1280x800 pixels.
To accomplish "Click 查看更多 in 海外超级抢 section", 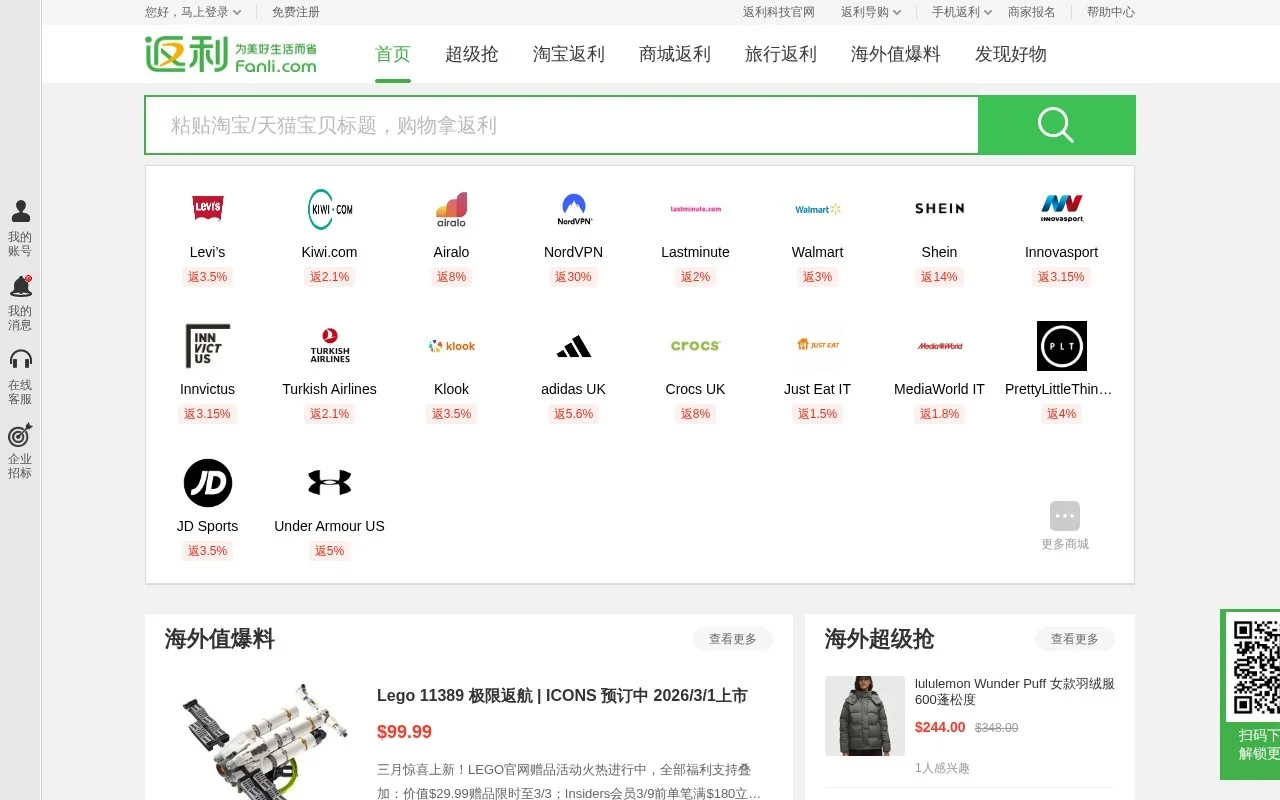I will click(1075, 639).
